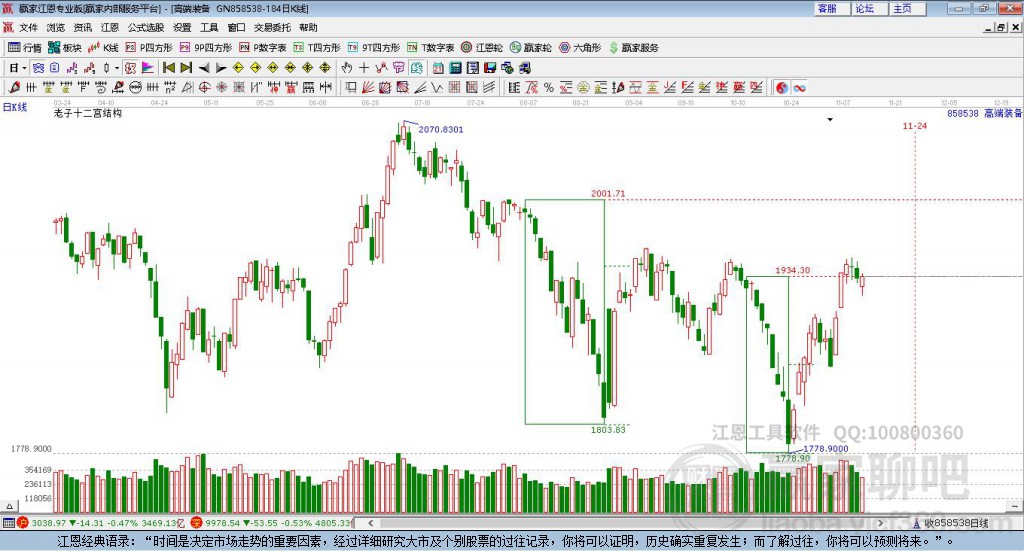Screen dimensions: 1024x551
Task: Open the 板块 sector view
Action: [64, 48]
